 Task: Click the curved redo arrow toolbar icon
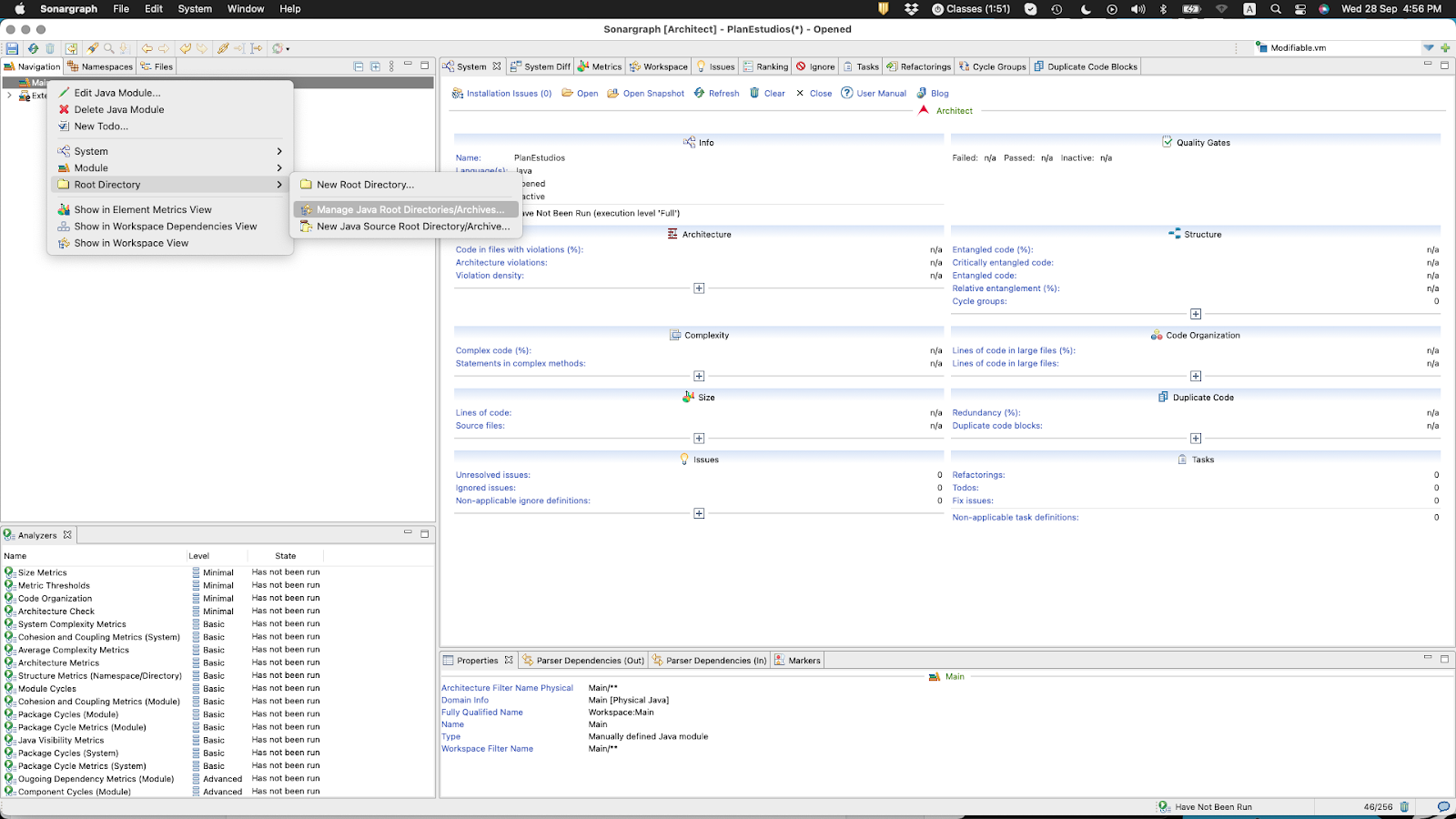click(202, 48)
